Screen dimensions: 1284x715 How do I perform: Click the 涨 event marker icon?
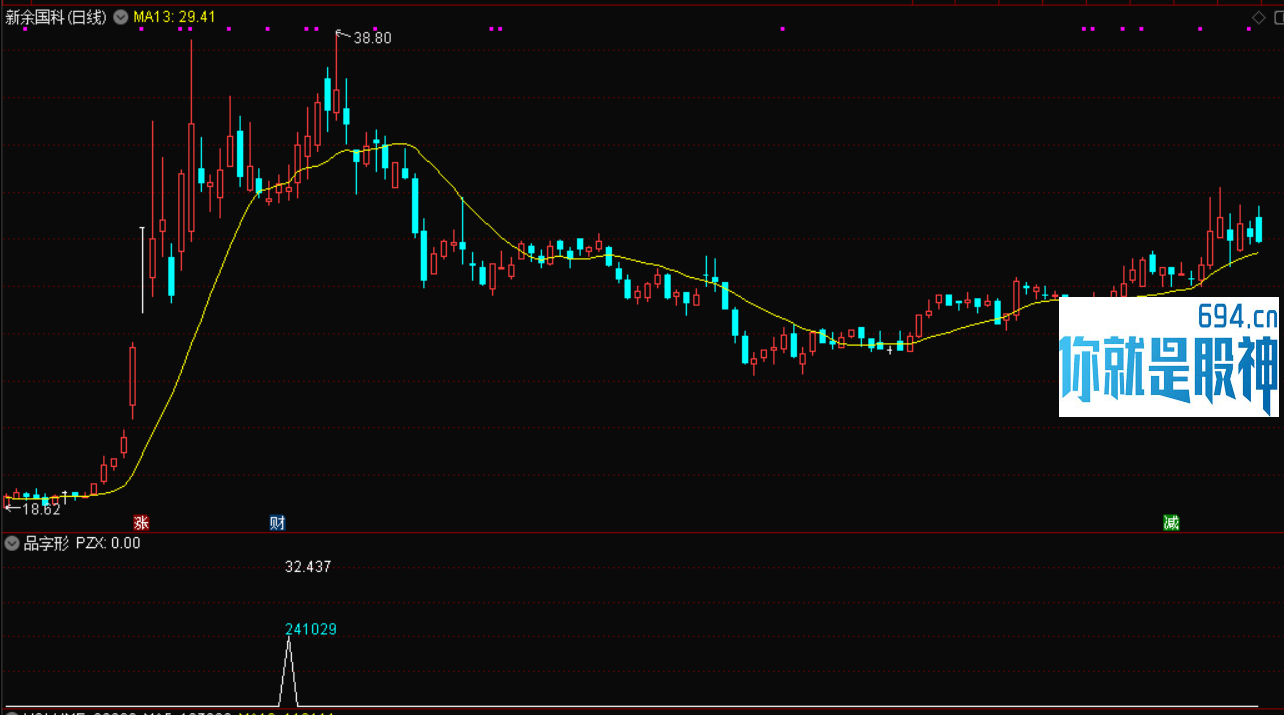pyautogui.click(x=141, y=522)
